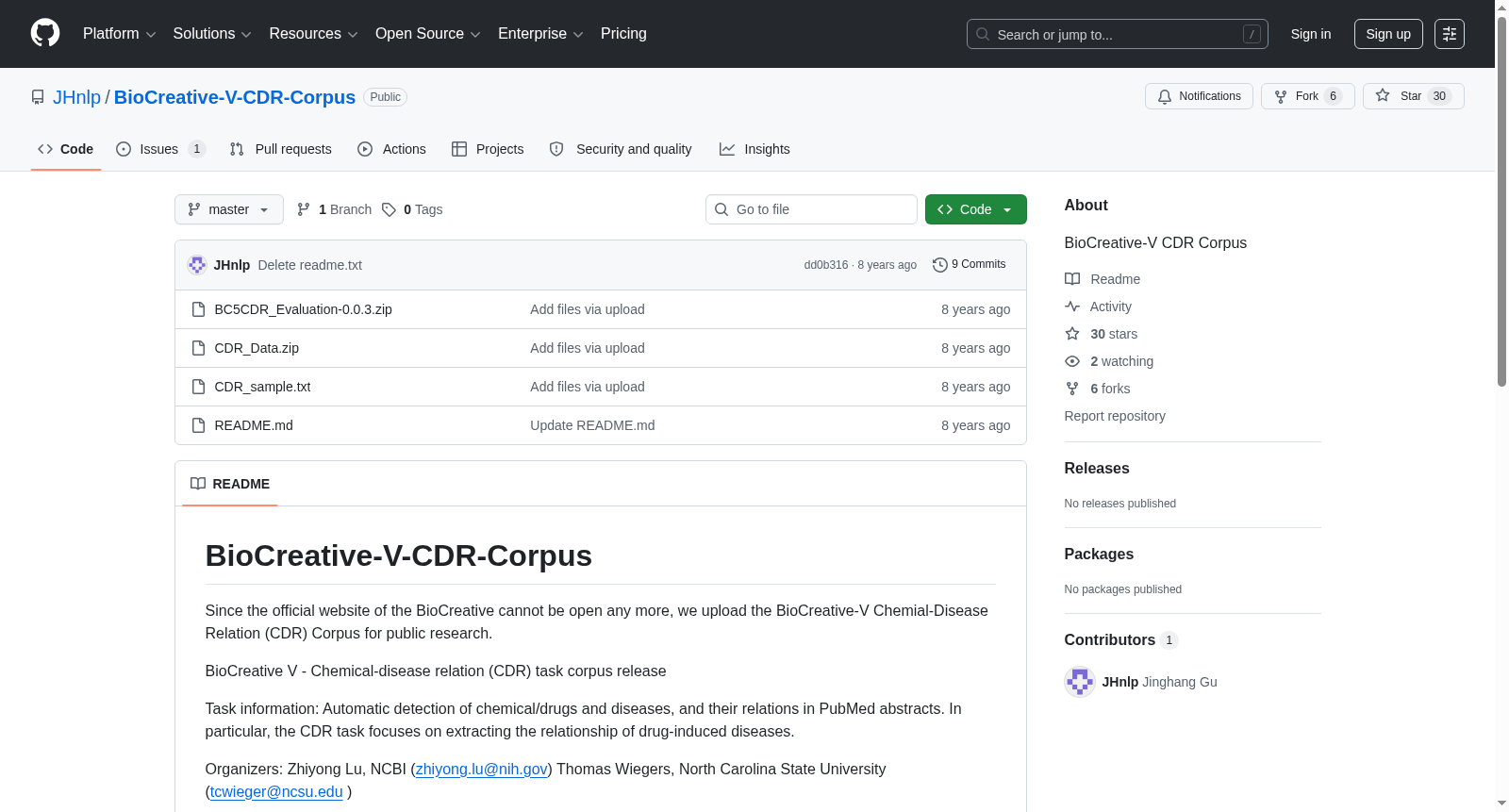View the 9 Commits history

coord(970,265)
